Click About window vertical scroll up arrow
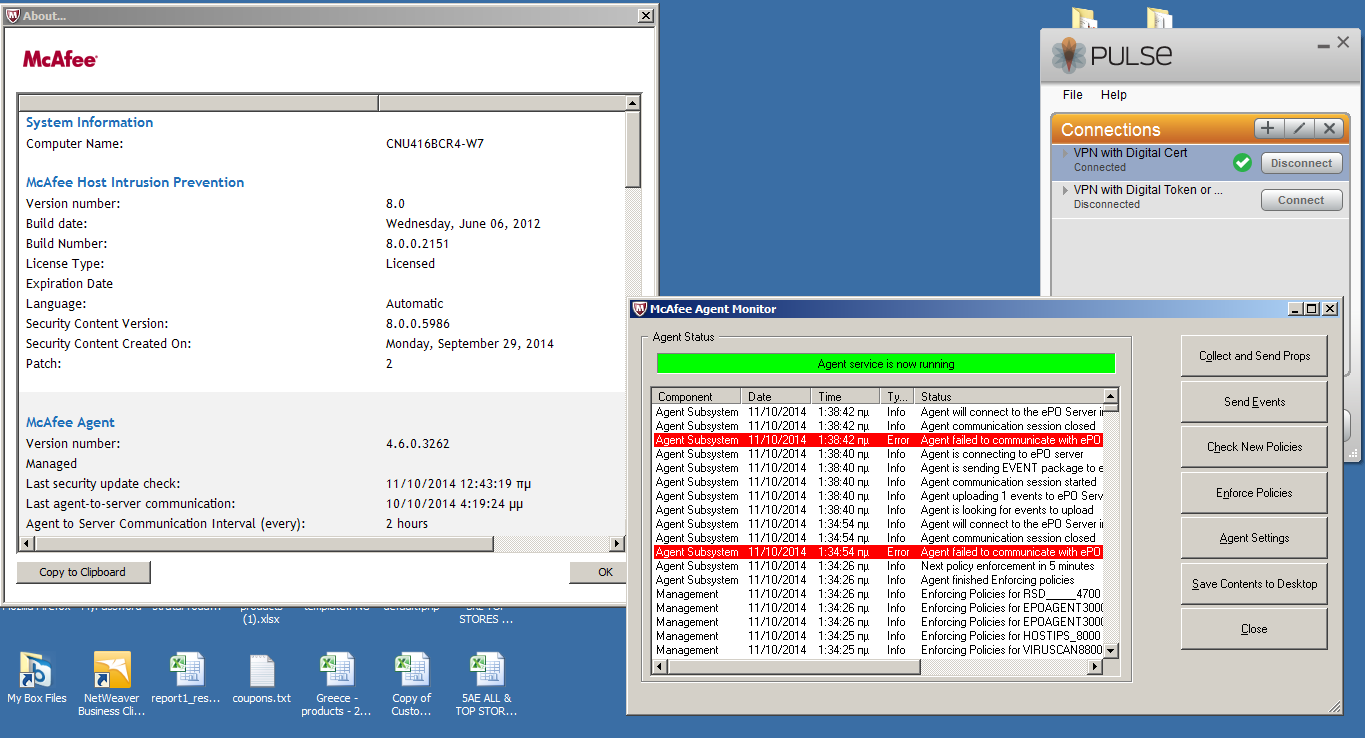The width and height of the screenshot is (1365, 738). (x=633, y=103)
